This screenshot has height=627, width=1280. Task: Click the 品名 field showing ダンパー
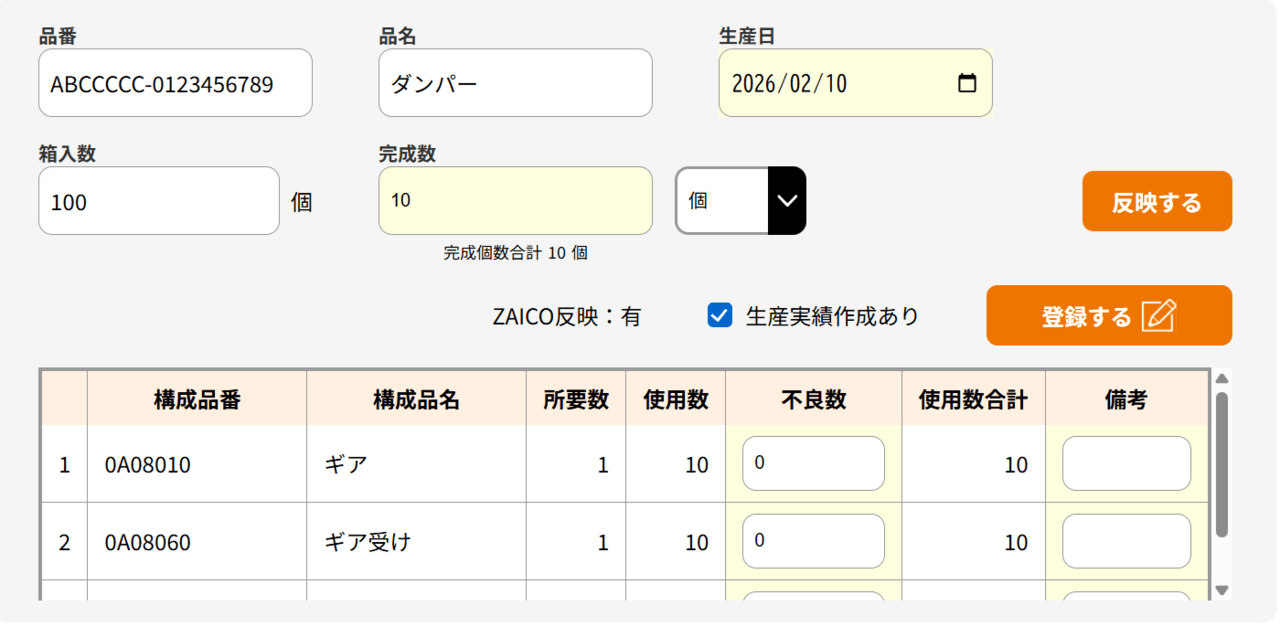[x=515, y=83]
